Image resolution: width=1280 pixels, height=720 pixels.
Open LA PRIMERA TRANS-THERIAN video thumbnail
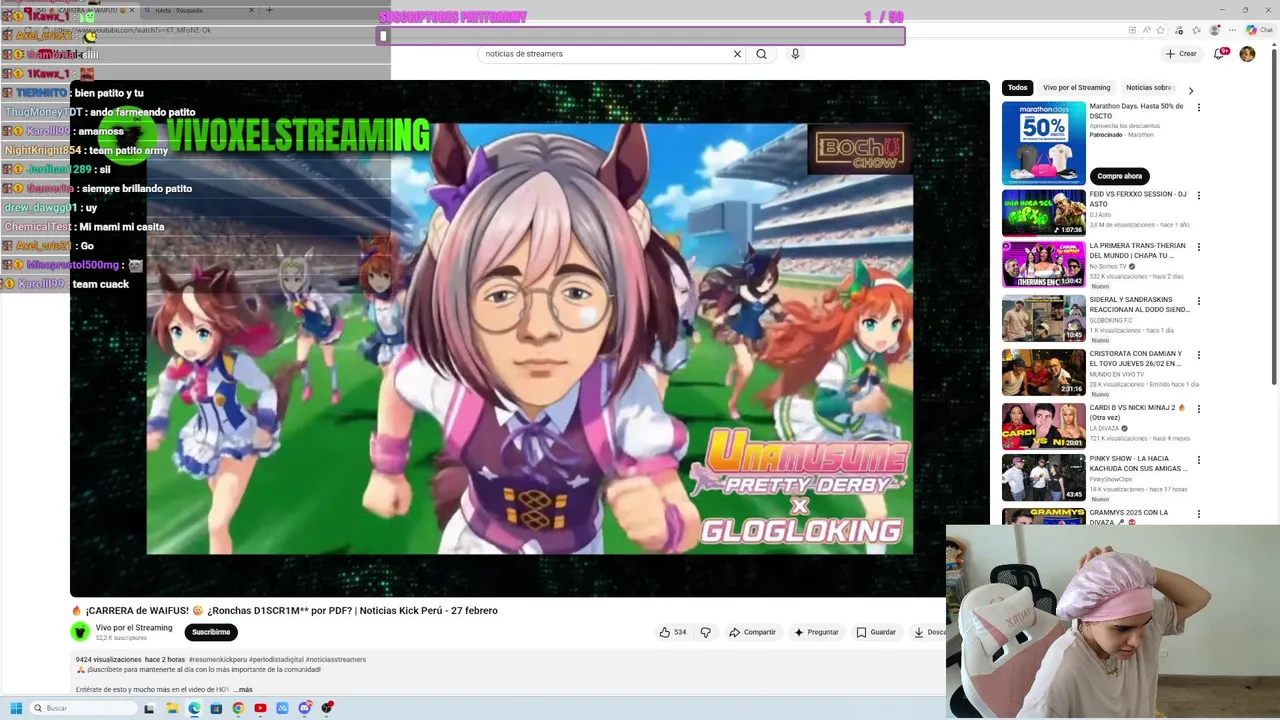pyautogui.click(x=1043, y=264)
